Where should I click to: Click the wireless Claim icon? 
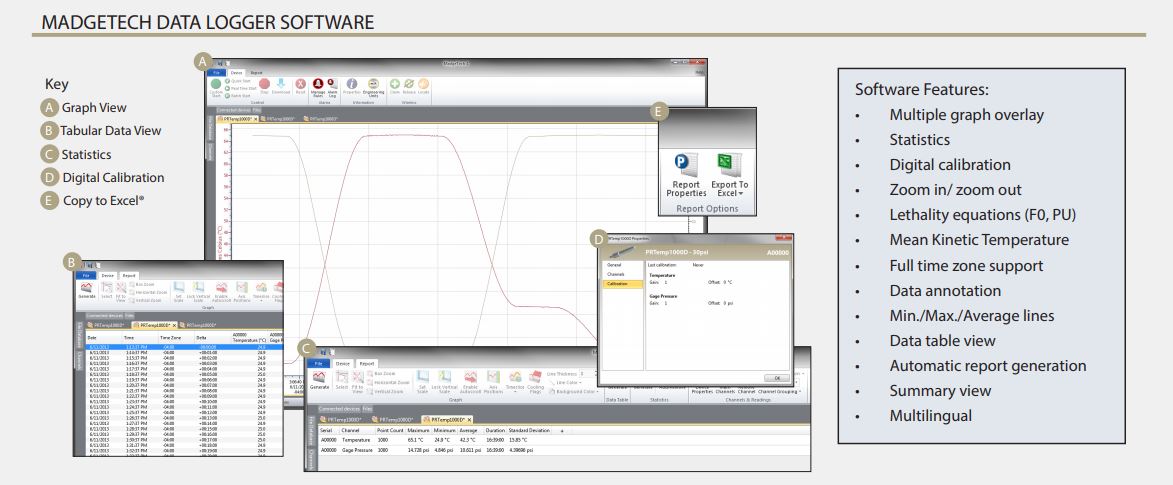395,84
